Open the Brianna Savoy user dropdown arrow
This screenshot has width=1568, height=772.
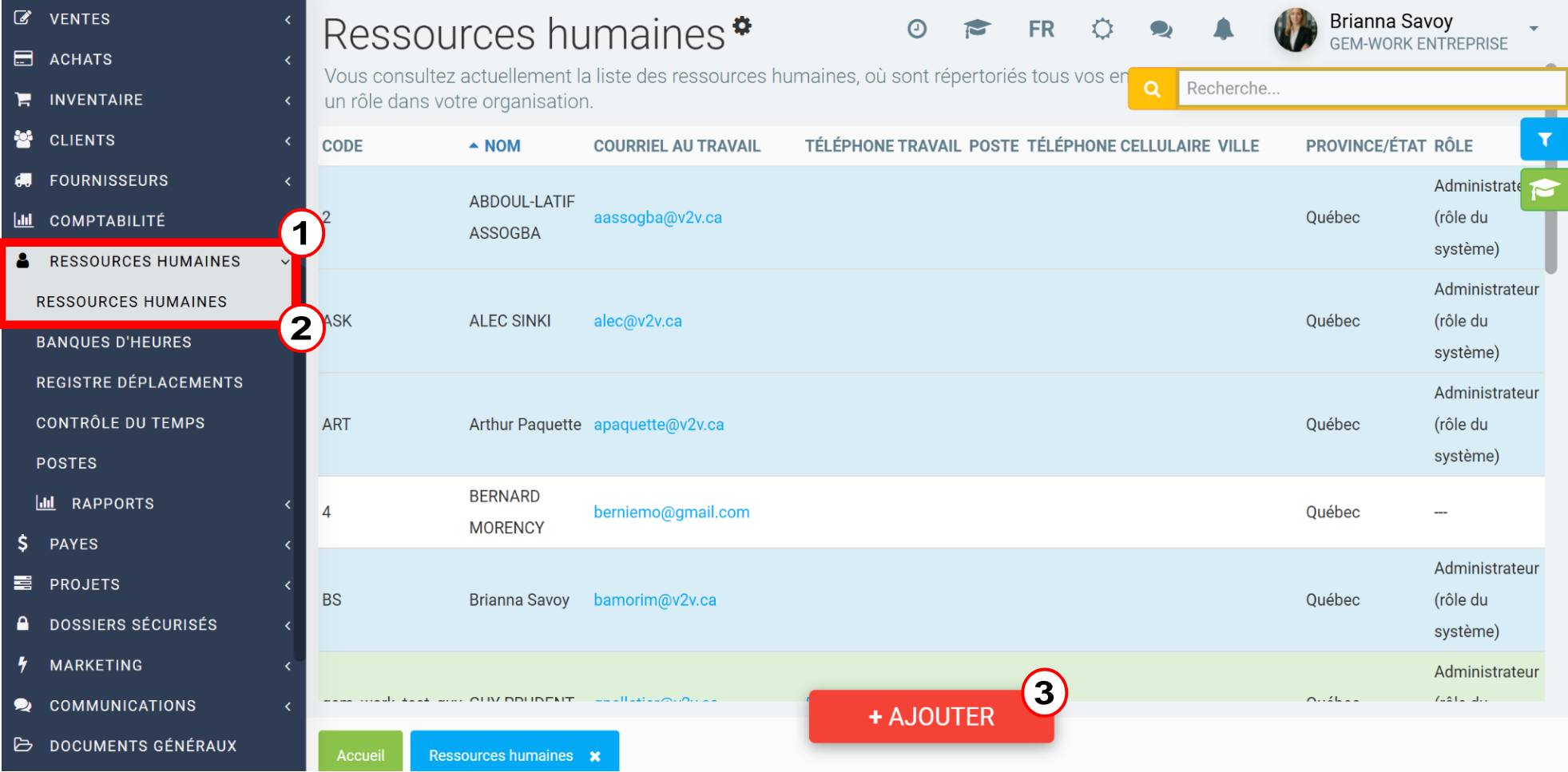pyautogui.click(x=1534, y=29)
